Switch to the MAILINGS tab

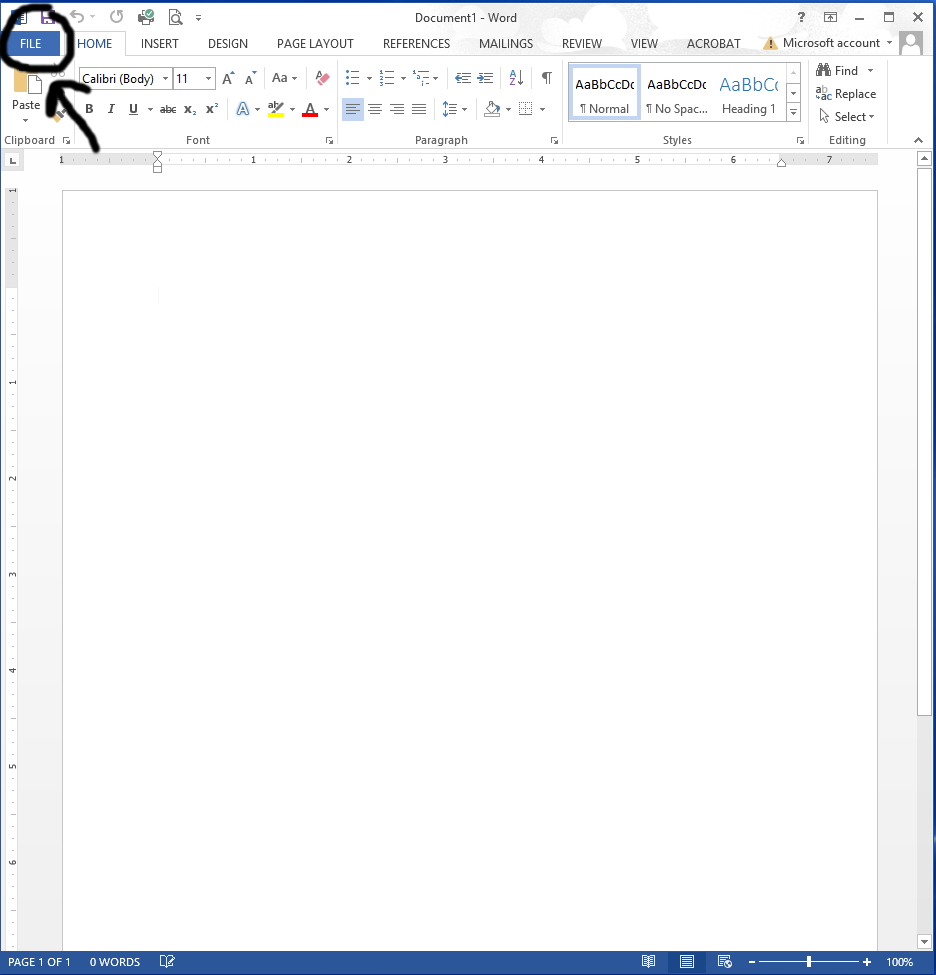506,44
